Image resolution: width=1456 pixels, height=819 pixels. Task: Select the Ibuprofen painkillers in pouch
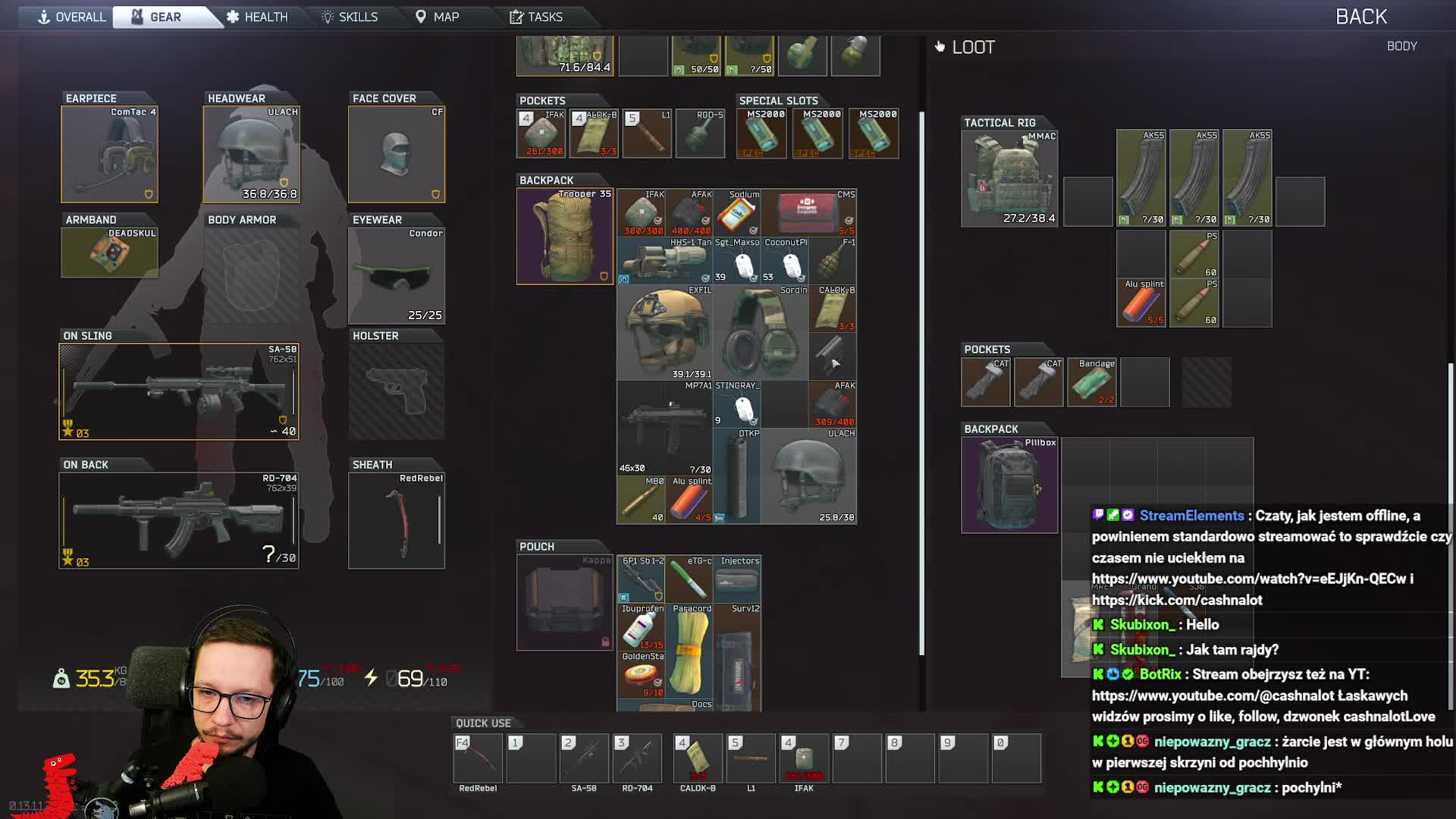tap(641, 626)
